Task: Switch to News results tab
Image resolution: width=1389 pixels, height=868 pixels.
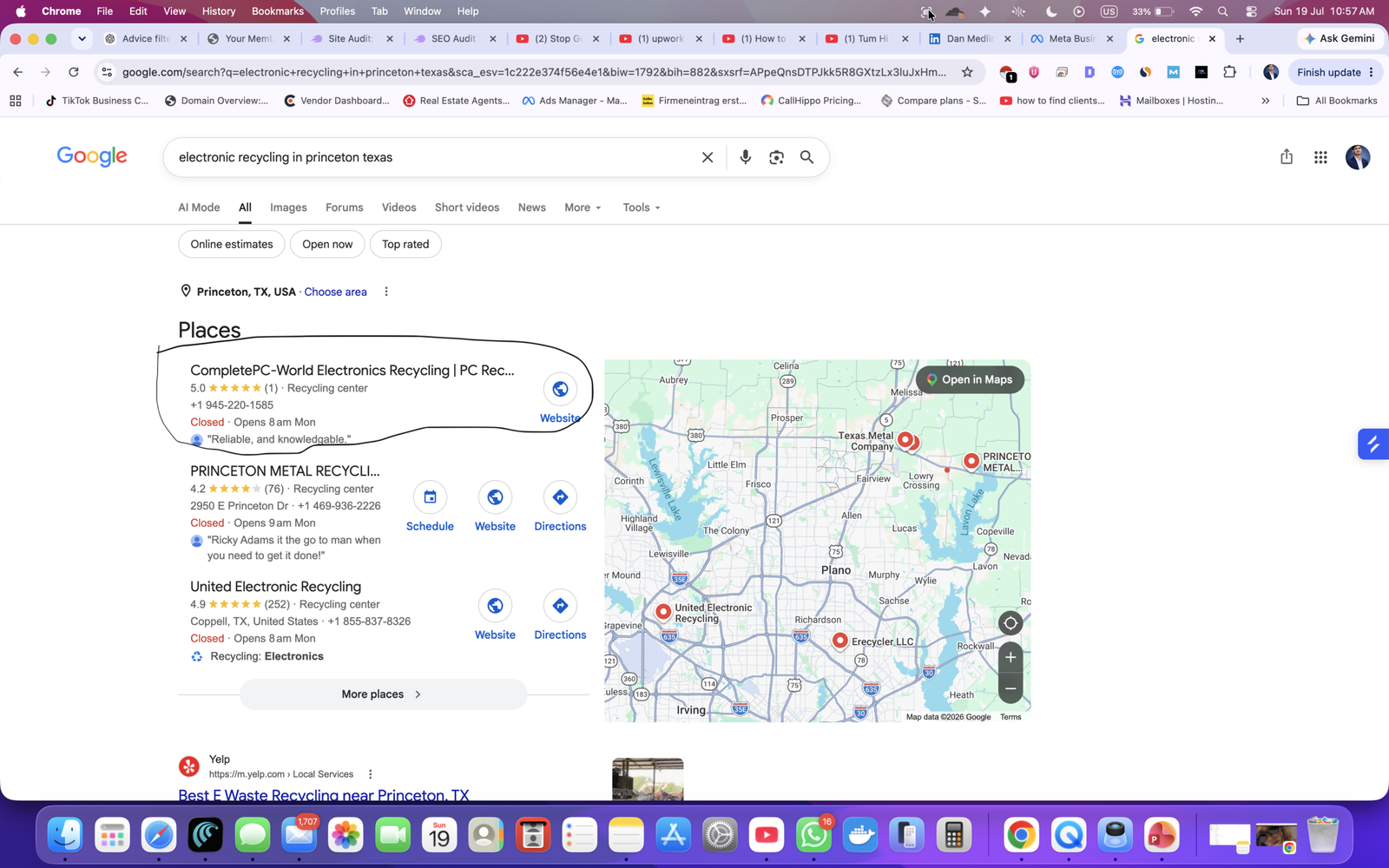Action: (x=531, y=207)
